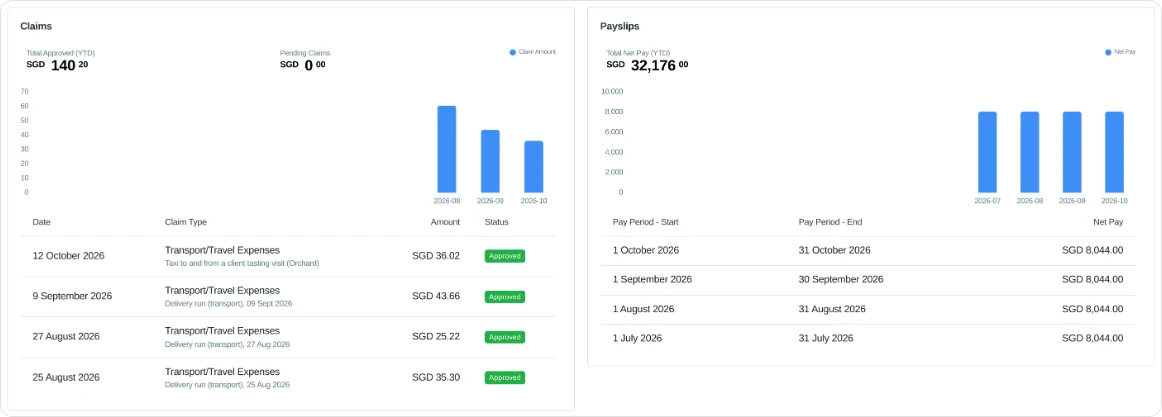Click Total Net Pay (YTD) amount 32,176
1162x417 pixels.
(x=647, y=65)
